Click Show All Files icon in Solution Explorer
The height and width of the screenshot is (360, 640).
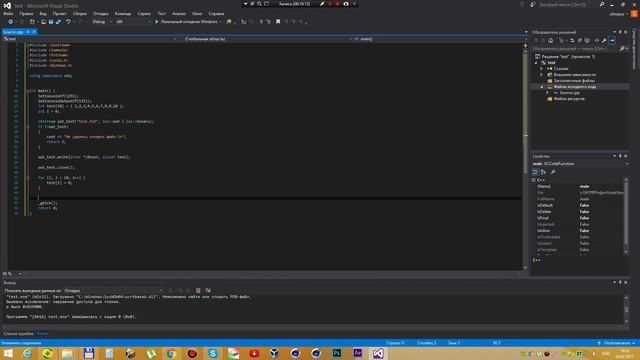click(587, 40)
